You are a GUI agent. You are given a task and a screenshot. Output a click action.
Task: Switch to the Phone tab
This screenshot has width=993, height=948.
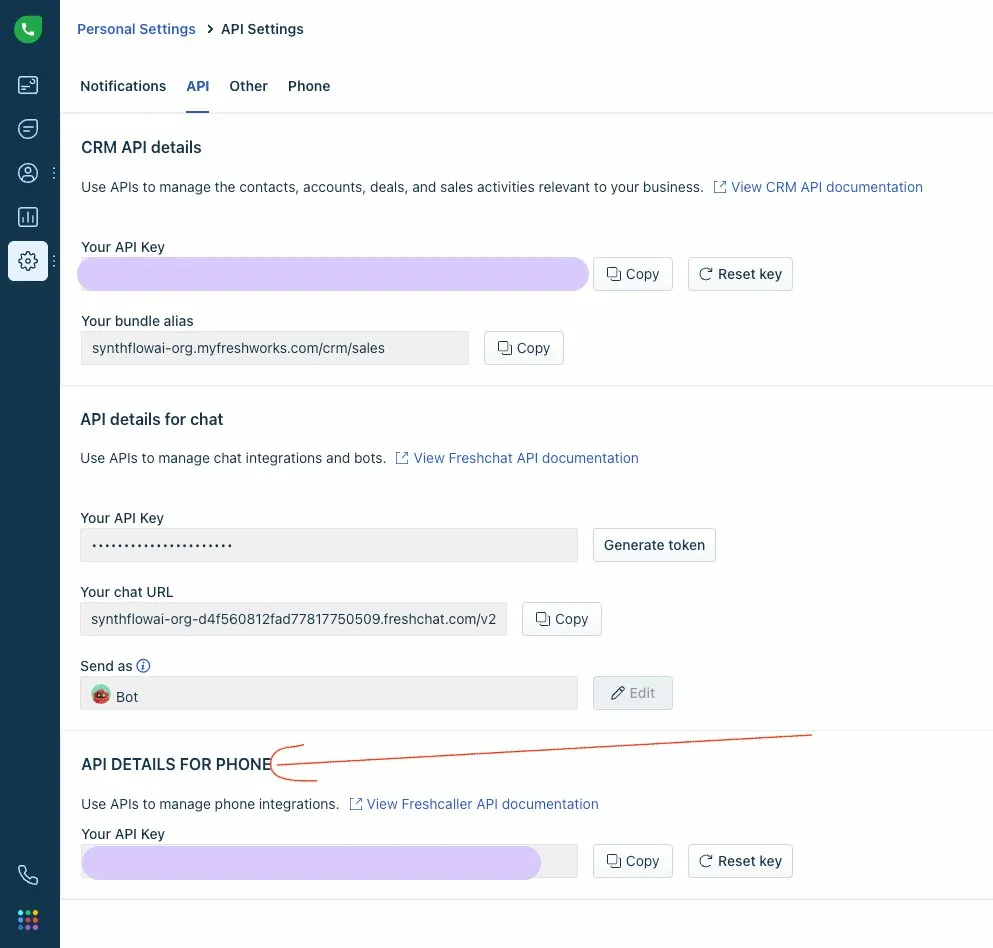coord(309,86)
